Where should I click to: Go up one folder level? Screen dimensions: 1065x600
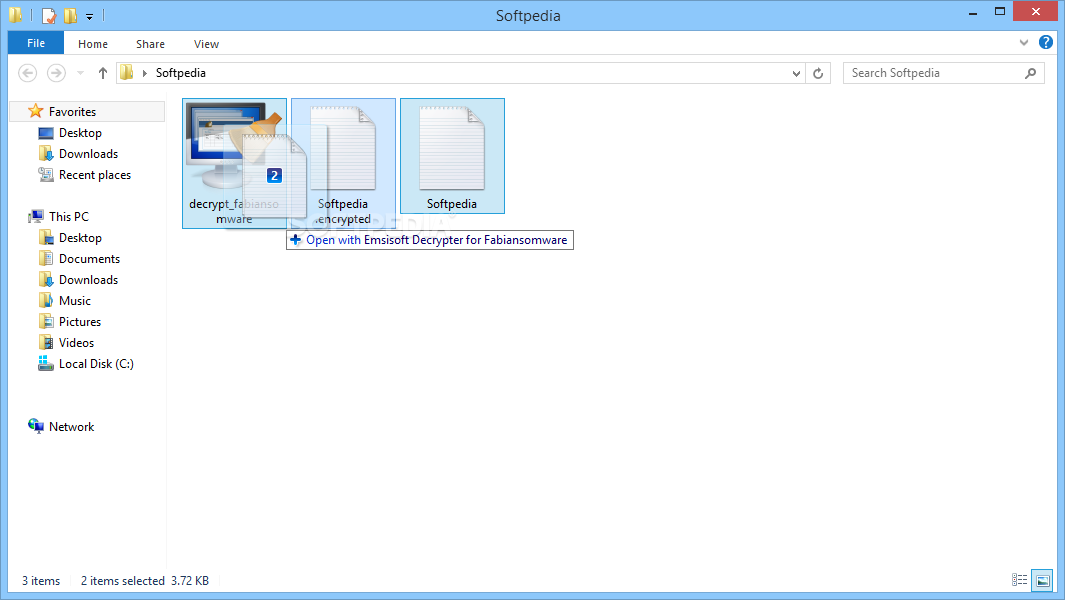click(x=103, y=73)
